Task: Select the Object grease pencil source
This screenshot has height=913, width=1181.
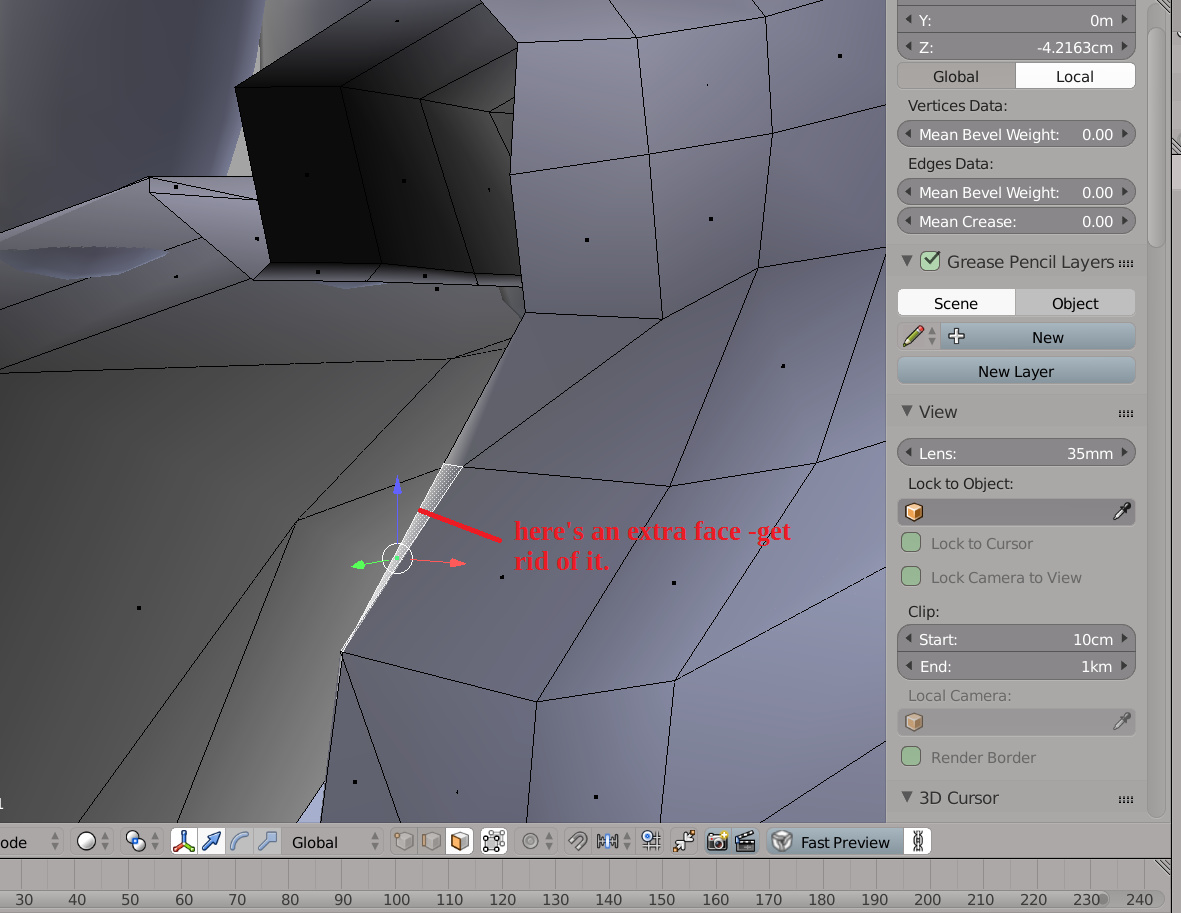Action: 1075,303
